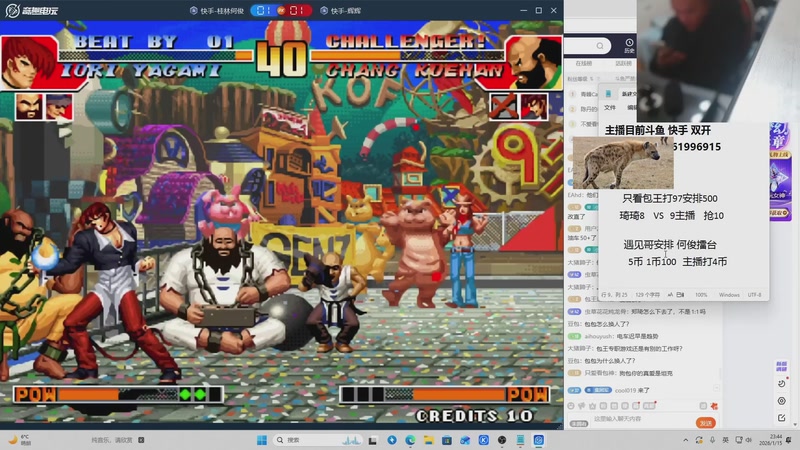This screenshot has width=800, height=450.
Task: Open Microsoft Store from taskbar
Action: (447, 440)
